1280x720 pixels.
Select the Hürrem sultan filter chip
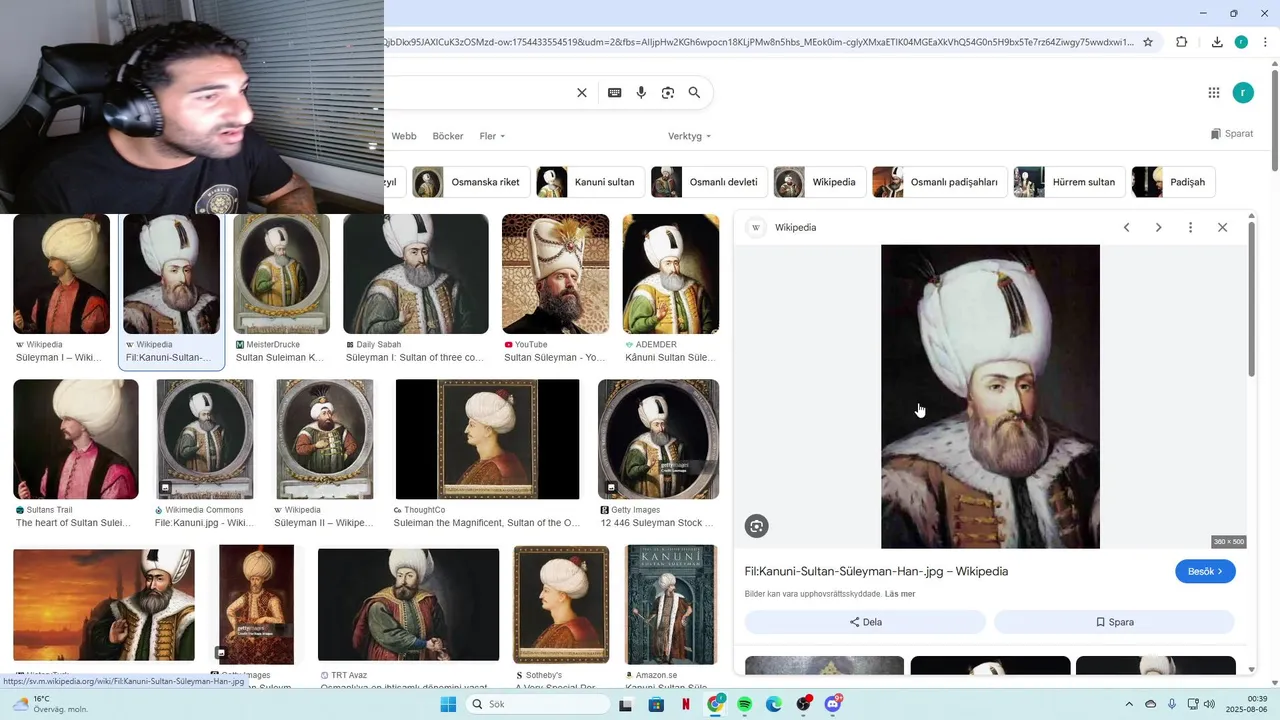[1069, 182]
